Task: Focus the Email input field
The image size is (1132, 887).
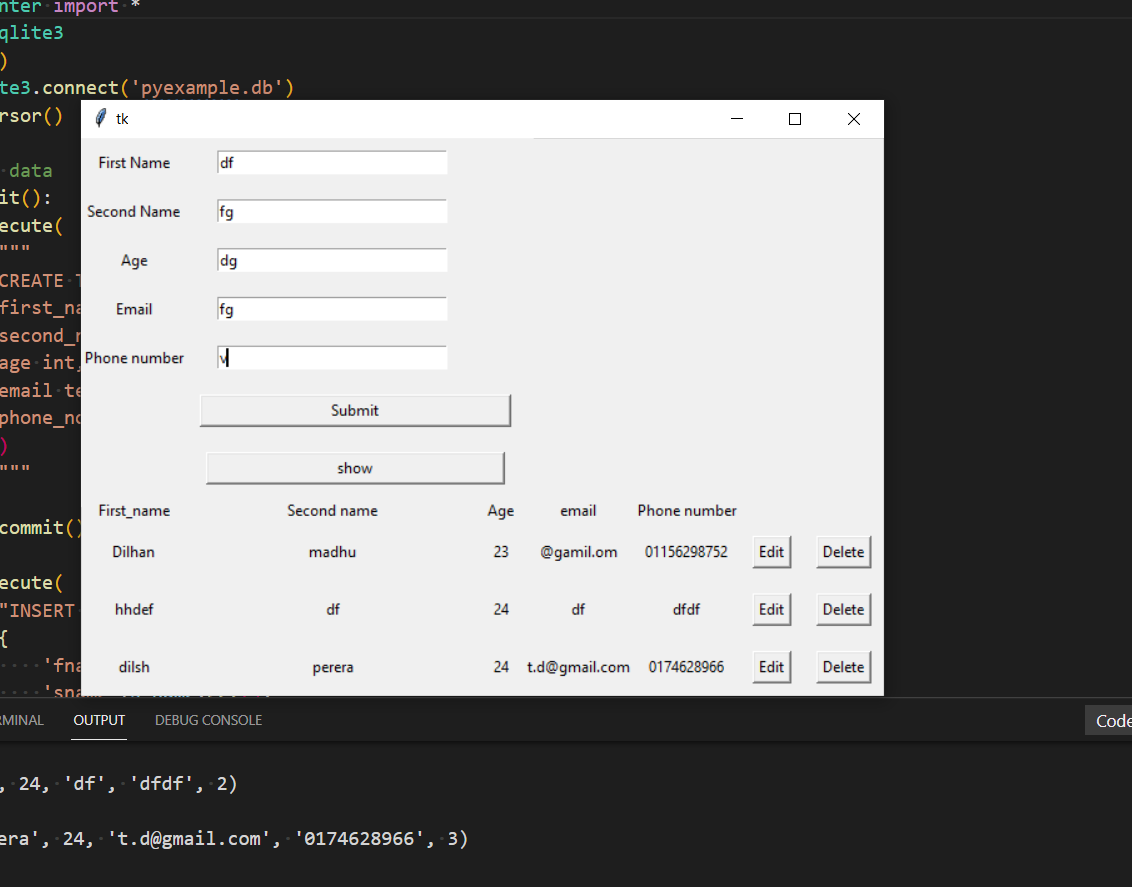Action: pyautogui.click(x=332, y=310)
